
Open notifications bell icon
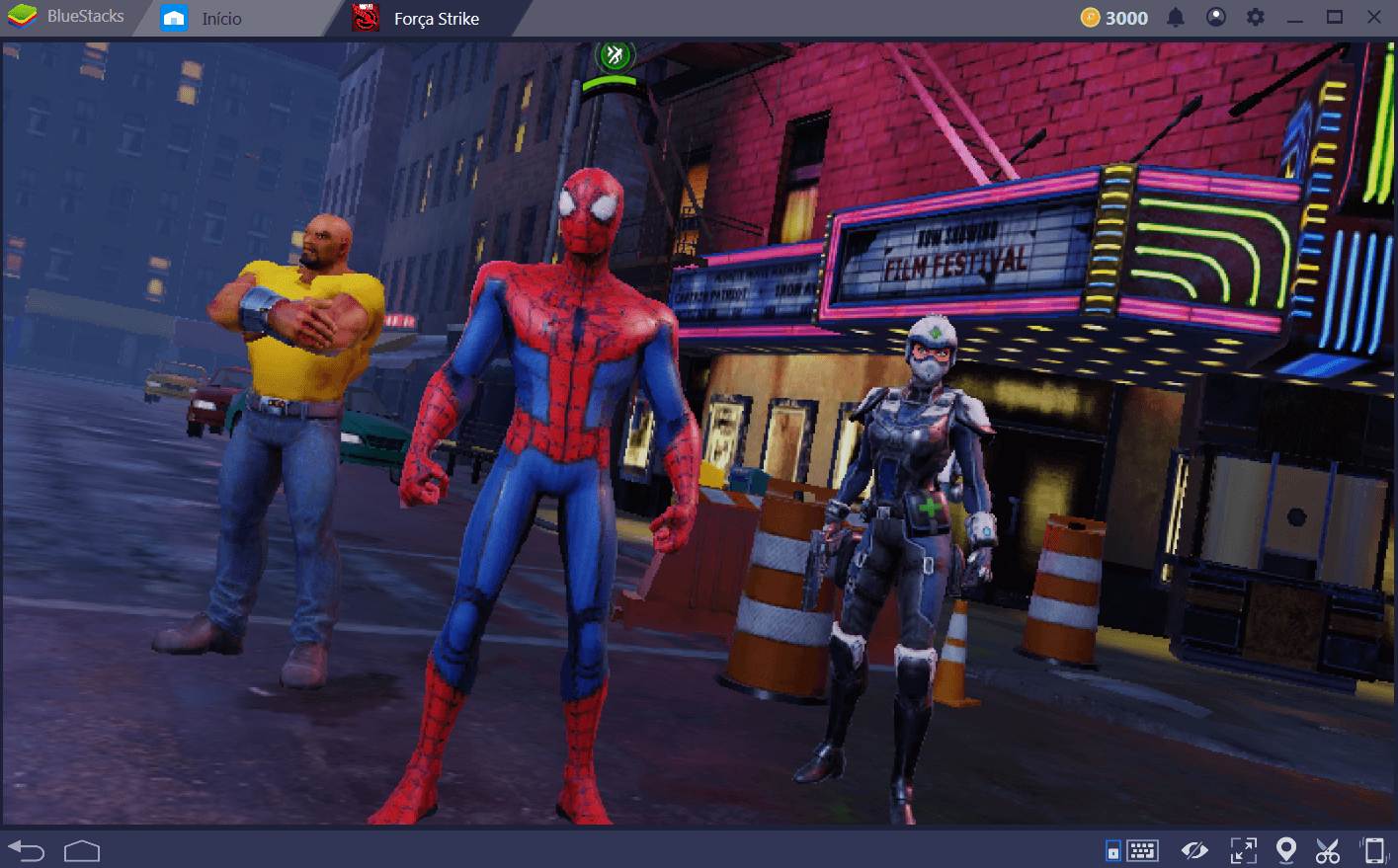pos(1176,18)
